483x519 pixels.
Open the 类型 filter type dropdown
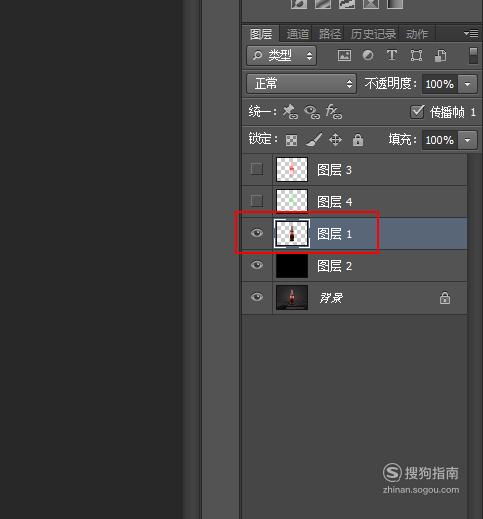click(x=282, y=55)
